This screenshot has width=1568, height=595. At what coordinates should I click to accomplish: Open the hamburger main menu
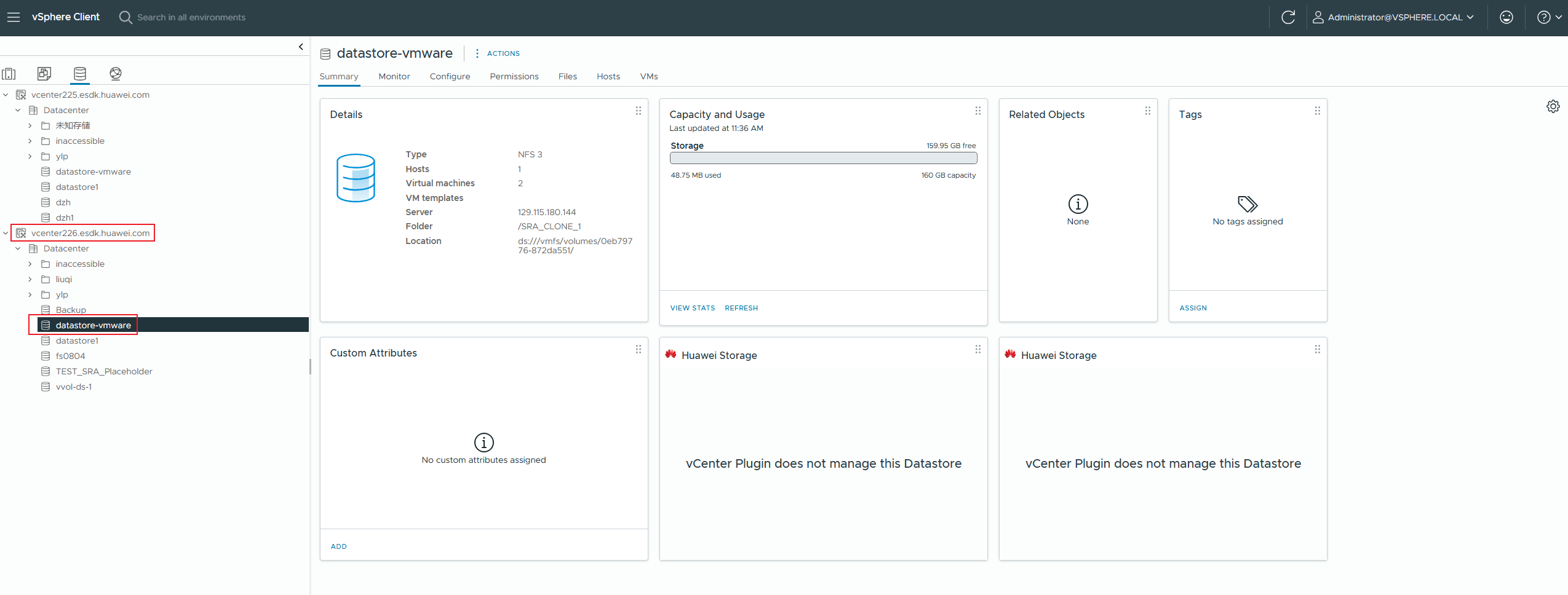click(14, 17)
